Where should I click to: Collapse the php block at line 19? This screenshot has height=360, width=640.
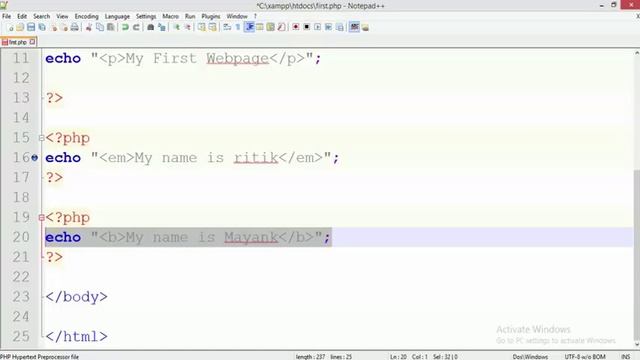point(41,218)
